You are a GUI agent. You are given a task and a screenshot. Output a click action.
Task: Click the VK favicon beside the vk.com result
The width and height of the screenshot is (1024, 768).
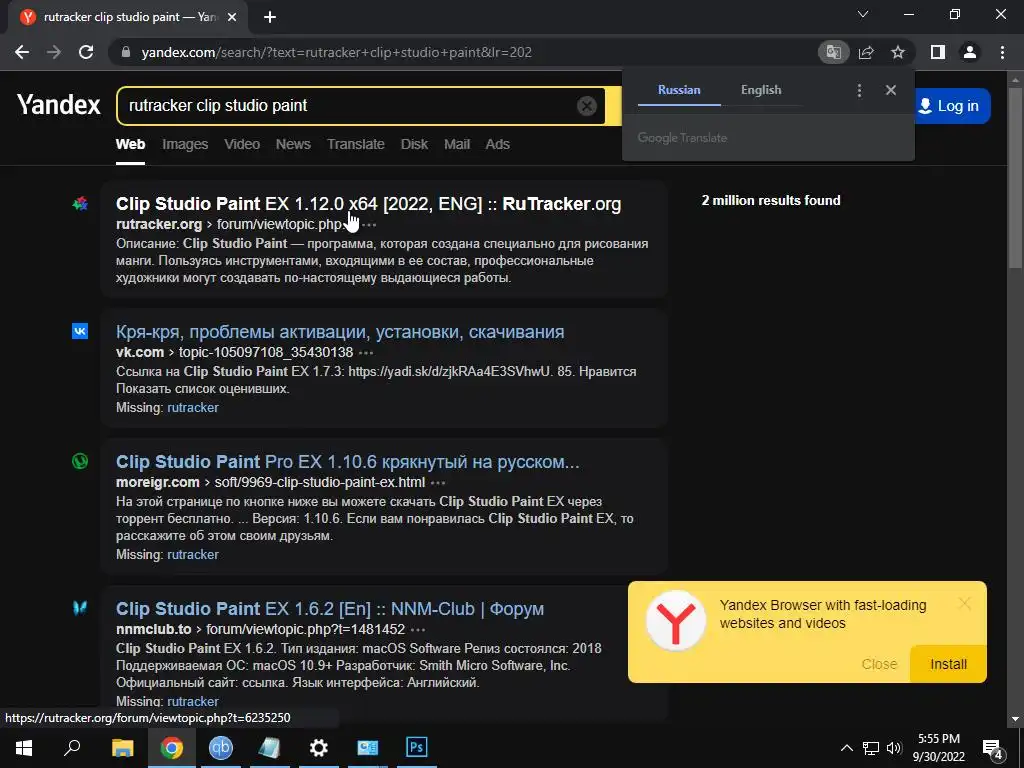[80, 331]
